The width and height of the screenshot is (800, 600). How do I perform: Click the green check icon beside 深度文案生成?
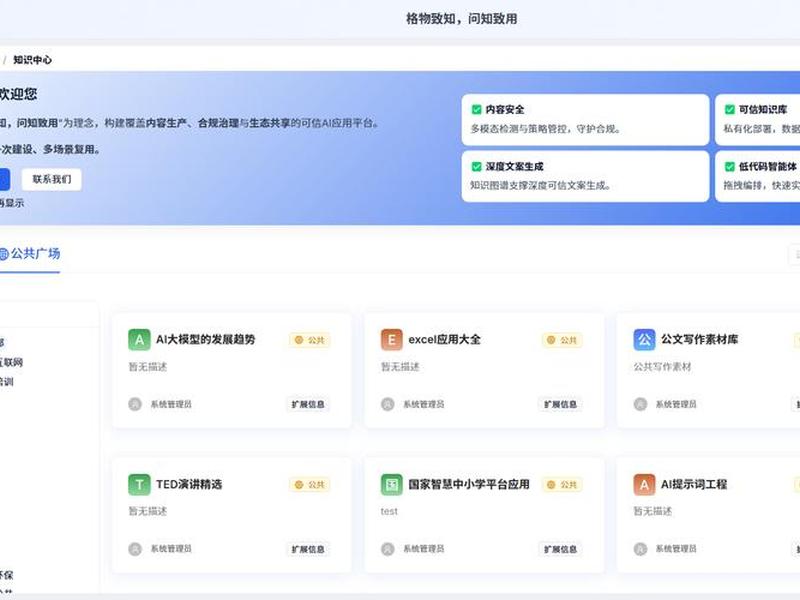coord(477,166)
